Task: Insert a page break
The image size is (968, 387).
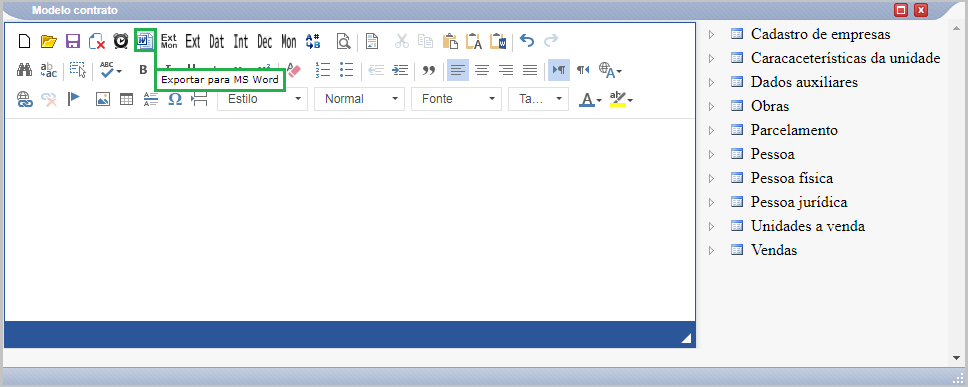Action: click(x=199, y=99)
